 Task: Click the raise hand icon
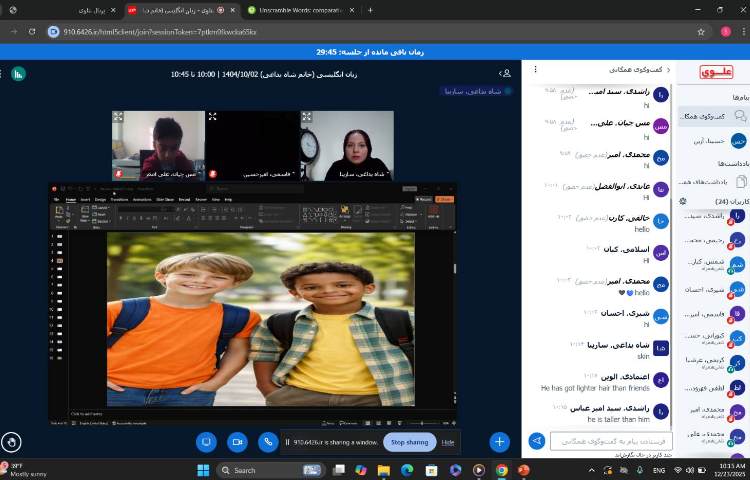point(12,441)
